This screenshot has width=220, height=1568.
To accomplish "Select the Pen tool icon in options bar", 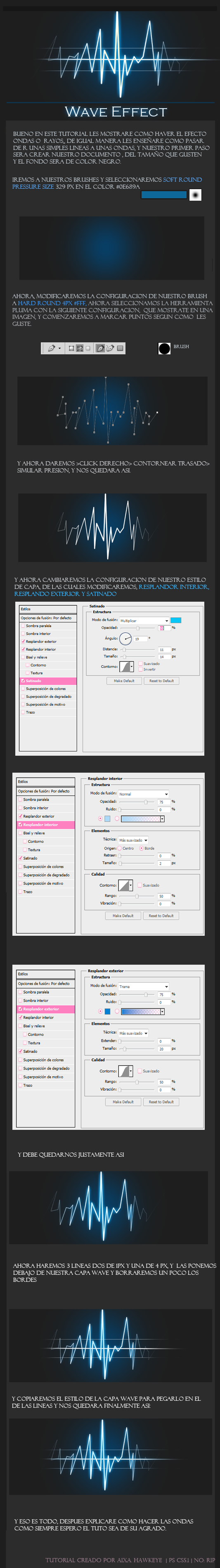I will pyautogui.click(x=100, y=348).
